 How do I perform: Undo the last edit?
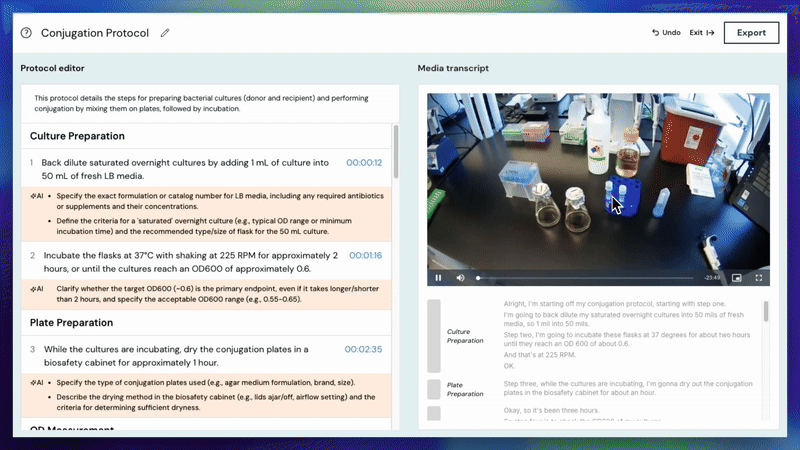tap(666, 33)
